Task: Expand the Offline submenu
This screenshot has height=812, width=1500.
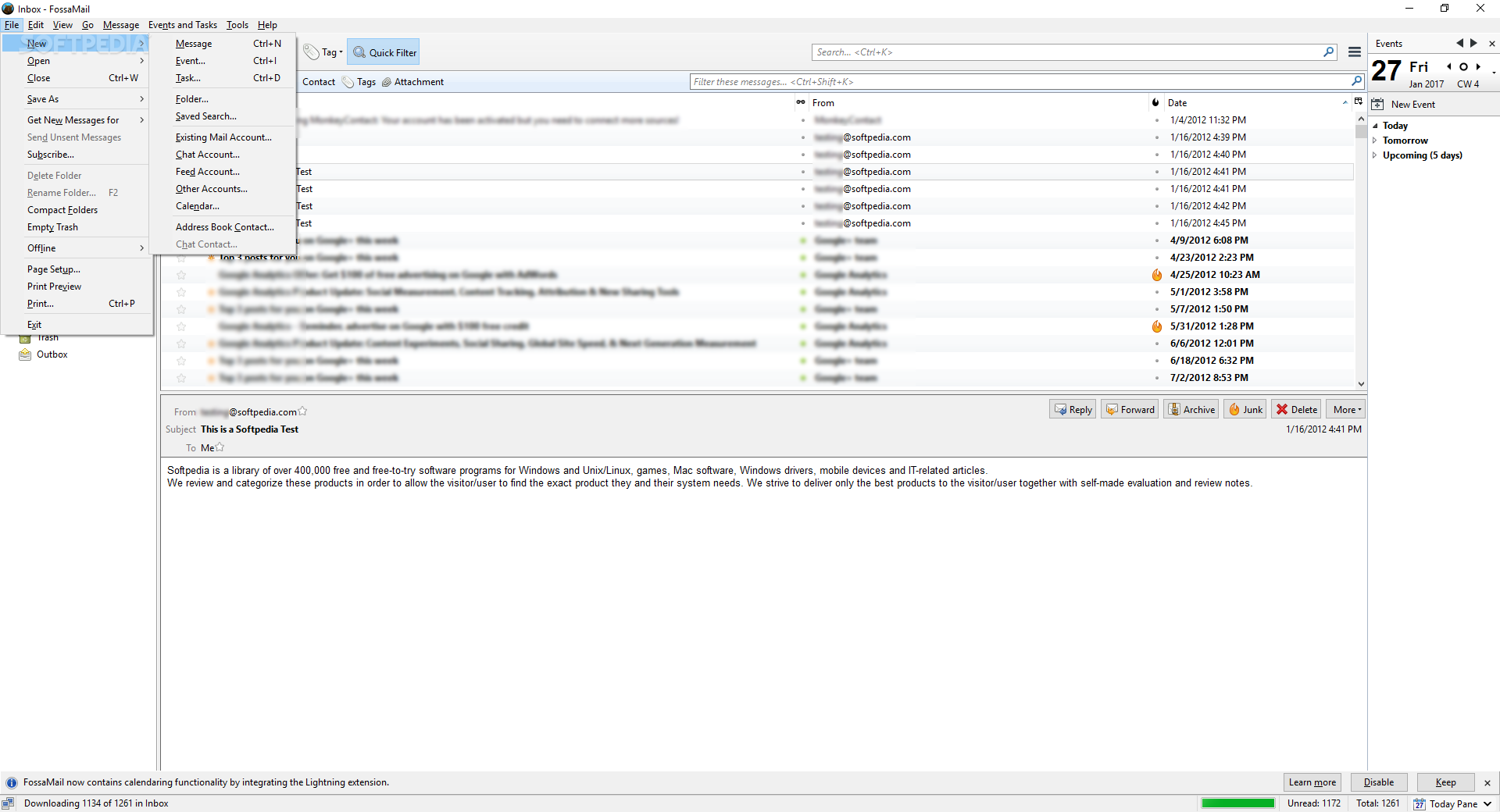Action: (x=75, y=248)
